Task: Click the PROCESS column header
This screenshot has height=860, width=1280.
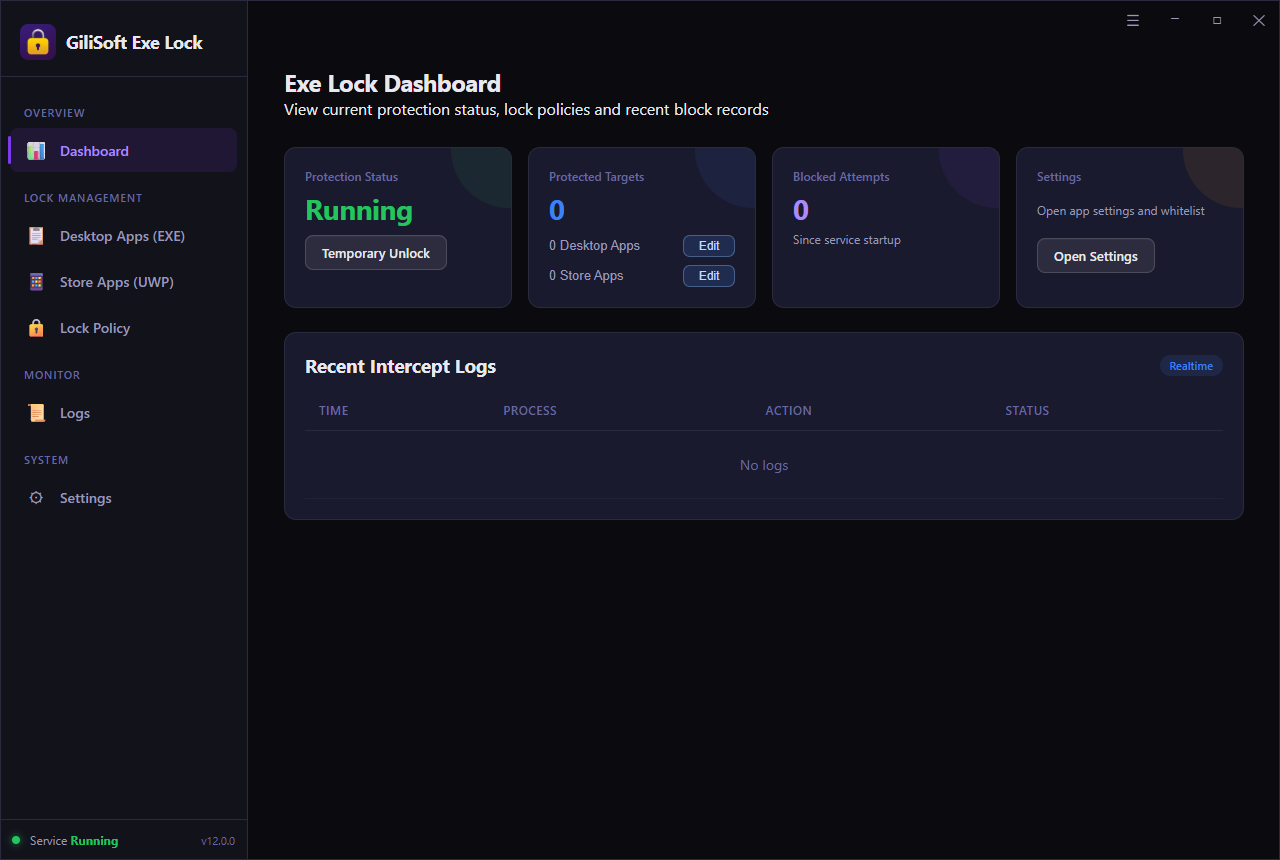Action: click(x=530, y=411)
